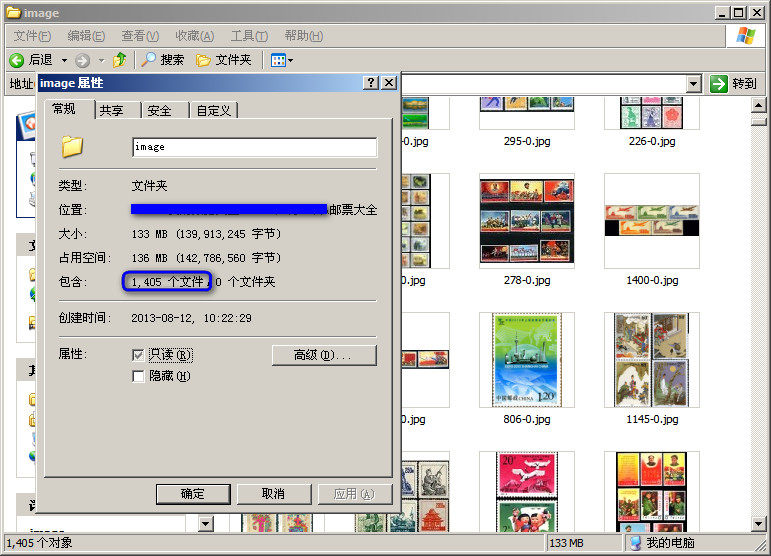Open the 收藏(A) menu
The image size is (771, 556).
[195, 36]
